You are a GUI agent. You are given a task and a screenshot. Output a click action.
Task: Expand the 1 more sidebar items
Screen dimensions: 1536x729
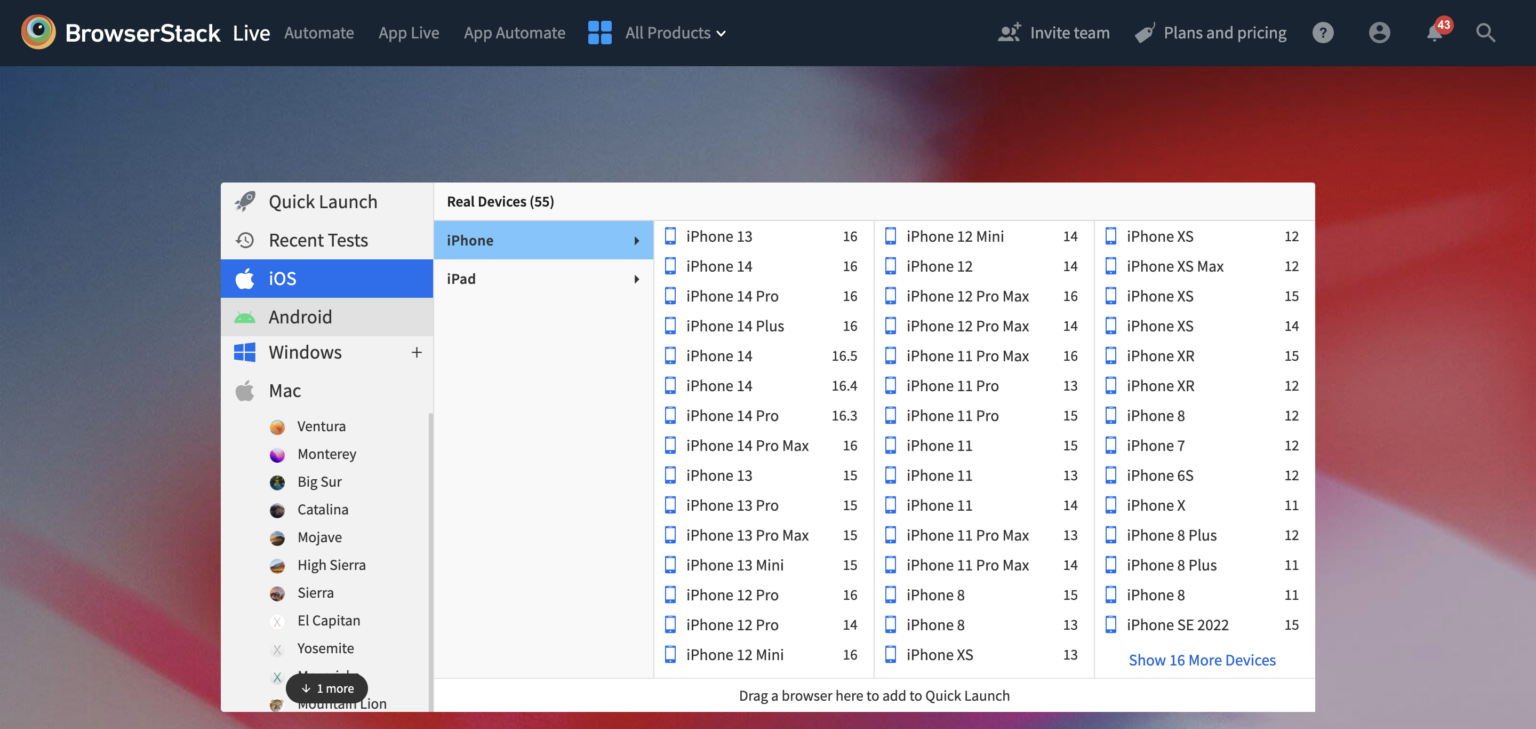click(x=327, y=688)
